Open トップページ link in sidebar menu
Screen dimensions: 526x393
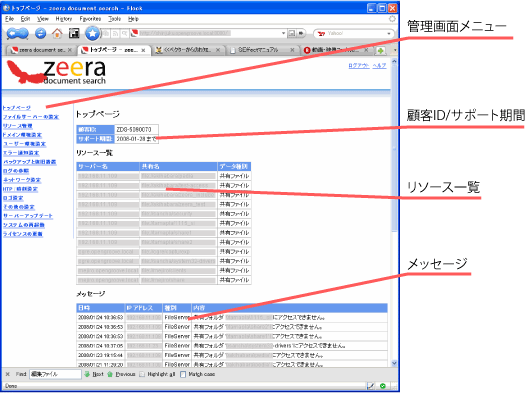(x=17, y=108)
